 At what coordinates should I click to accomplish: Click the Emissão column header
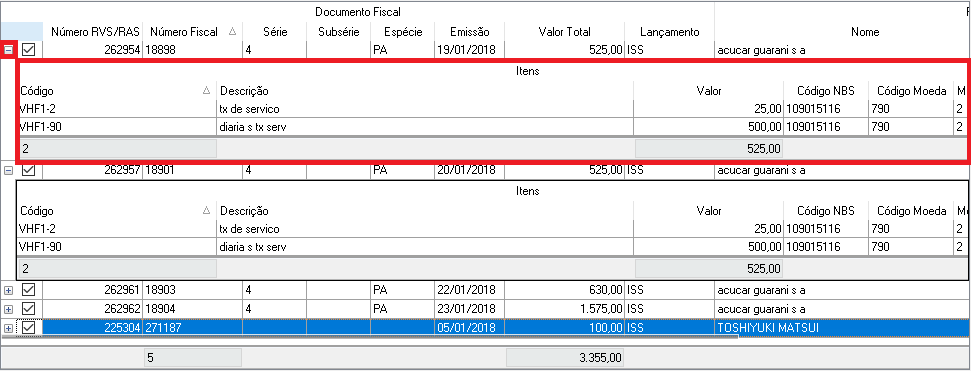pos(469,32)
